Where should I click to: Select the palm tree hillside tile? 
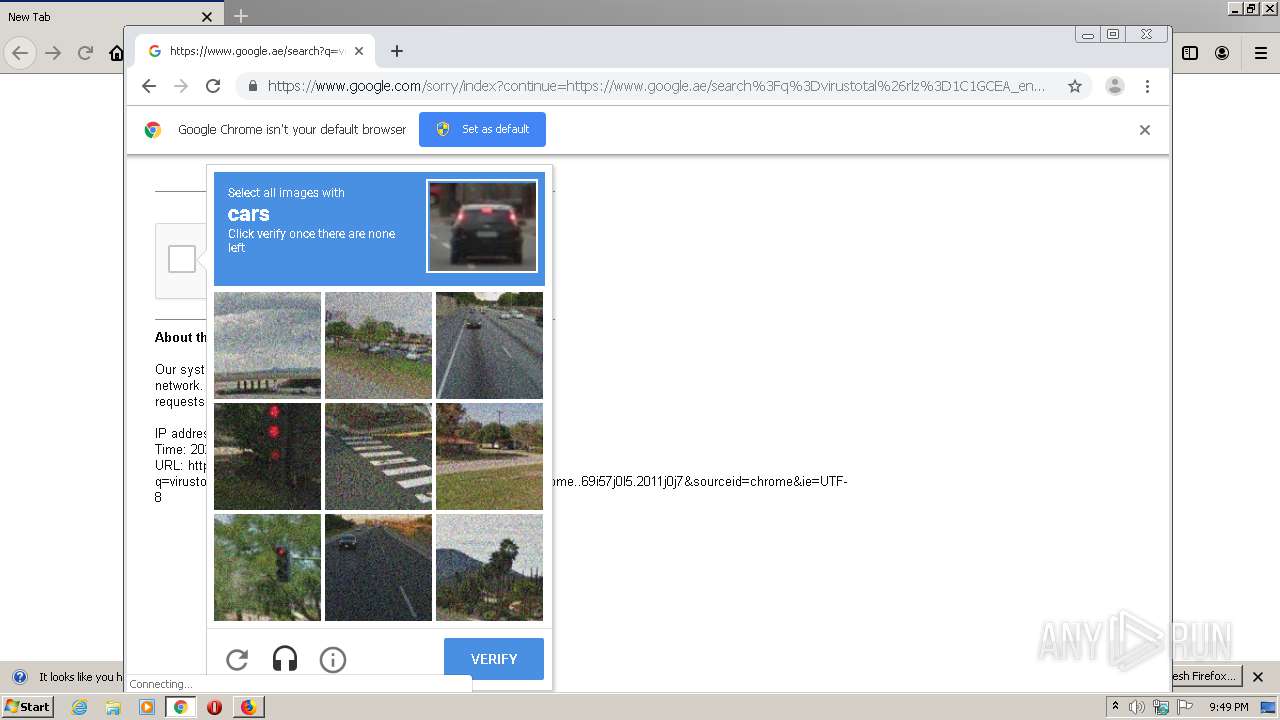pos(489,567)
